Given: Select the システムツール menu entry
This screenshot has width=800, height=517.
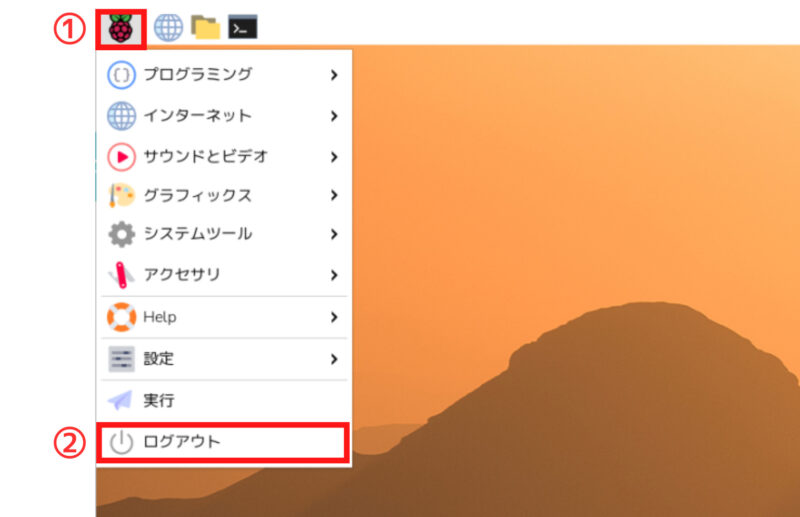Looking at the screenshot, I should (197, 234).
